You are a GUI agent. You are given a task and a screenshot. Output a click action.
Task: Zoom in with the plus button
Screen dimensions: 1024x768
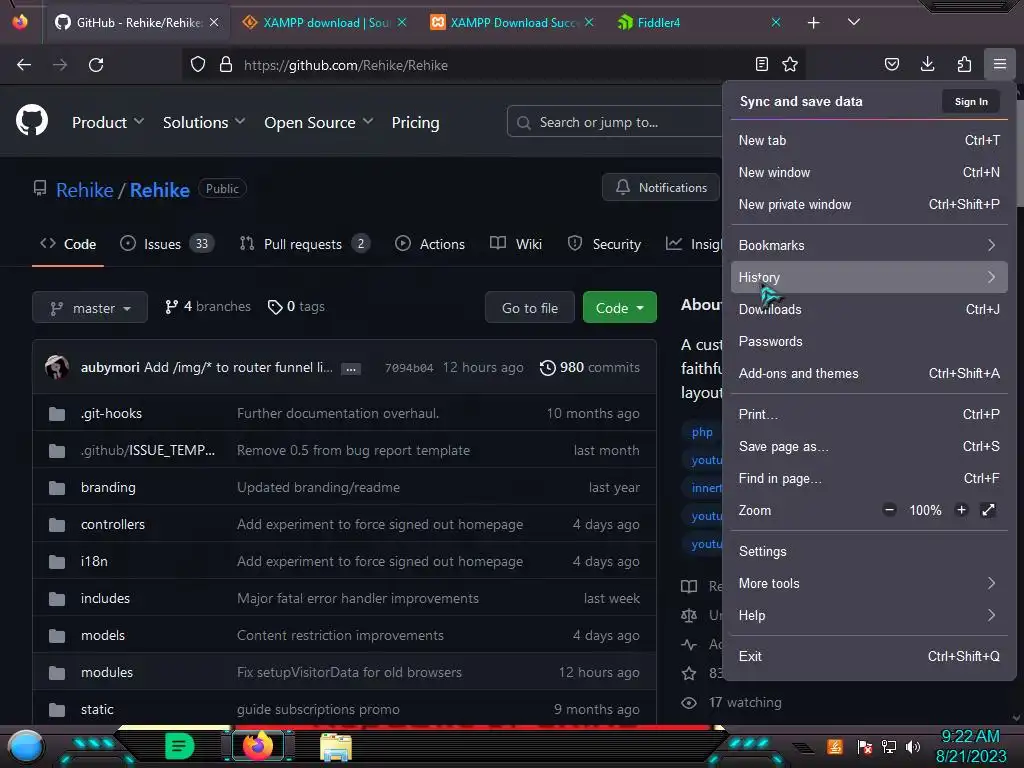[961, 510]
